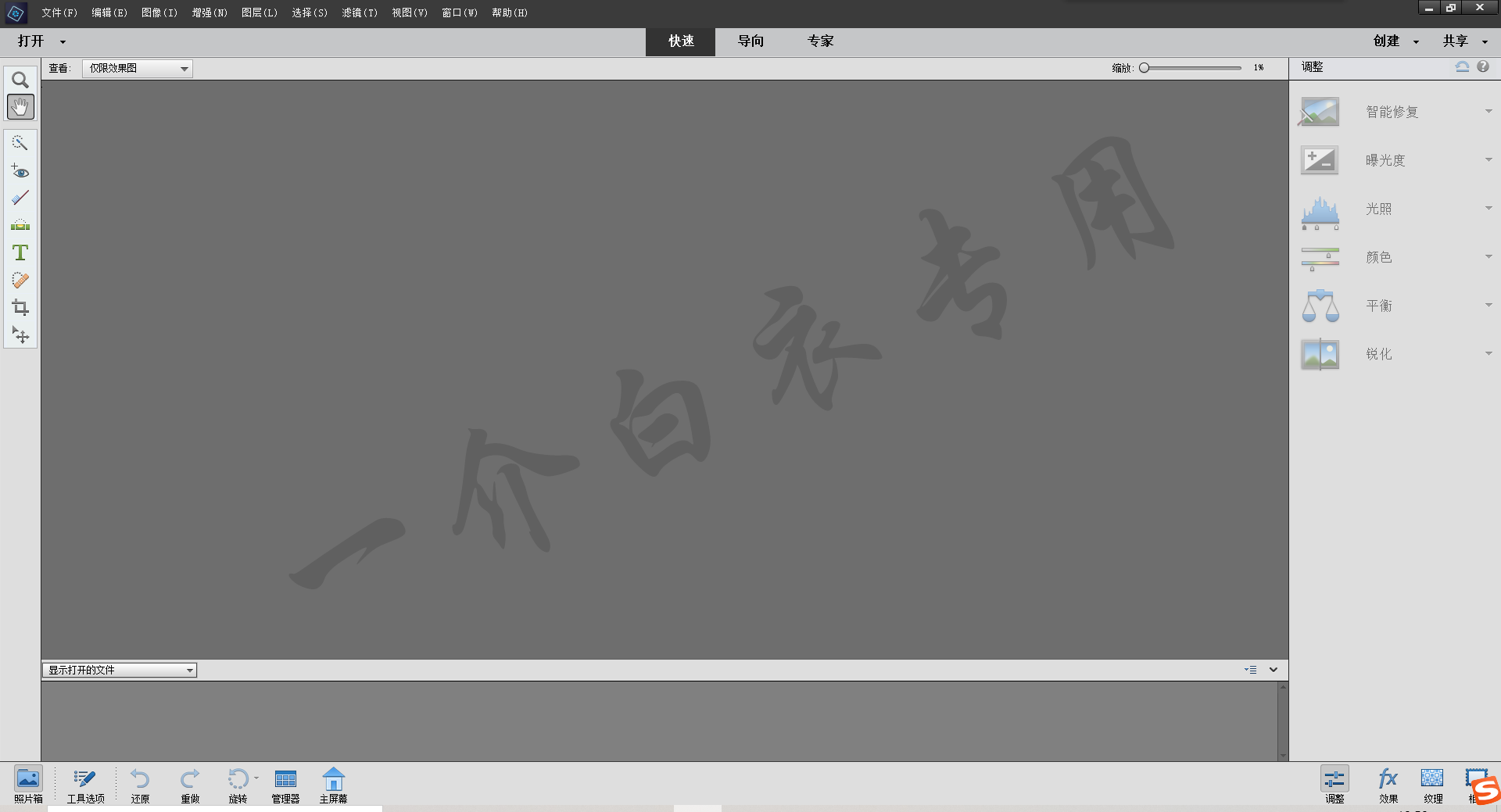Toggle the 照片箱 photo bin
This screenshot has height=812, width=1501.
[28, 785]
